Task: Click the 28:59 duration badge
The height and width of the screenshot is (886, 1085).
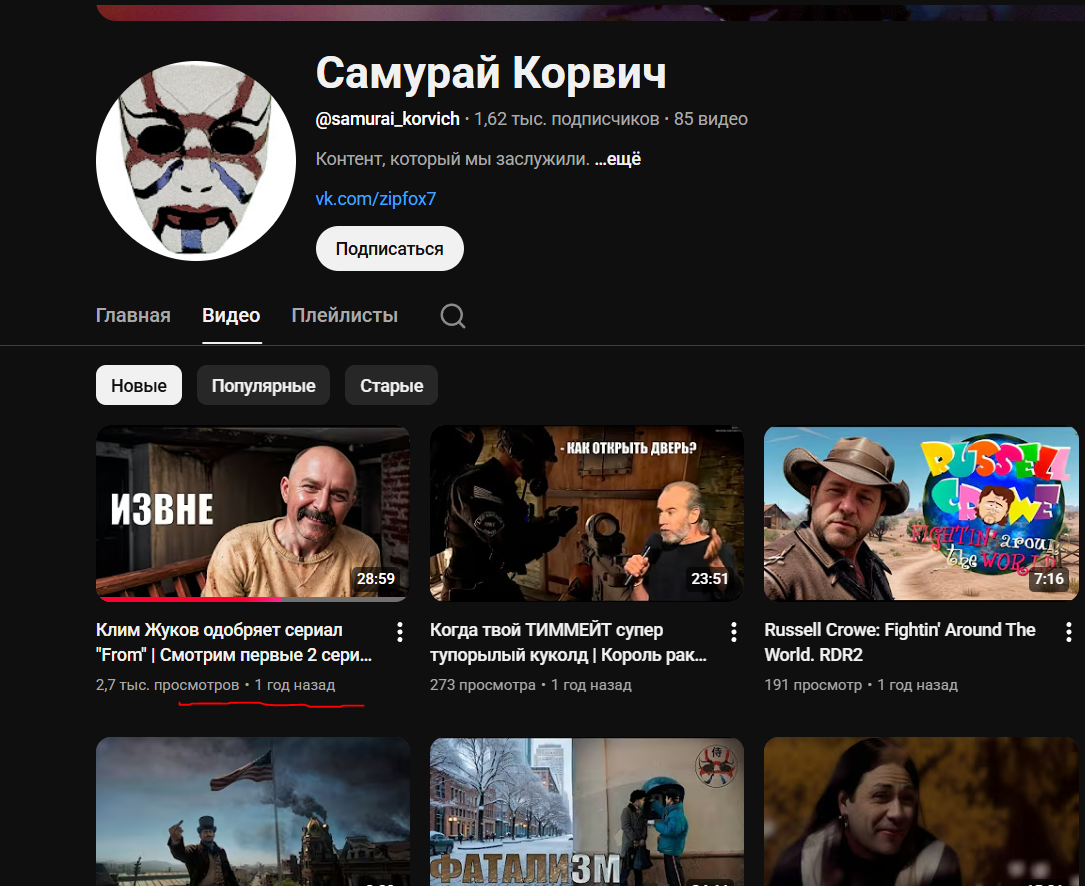Action: tap(376, 579)
